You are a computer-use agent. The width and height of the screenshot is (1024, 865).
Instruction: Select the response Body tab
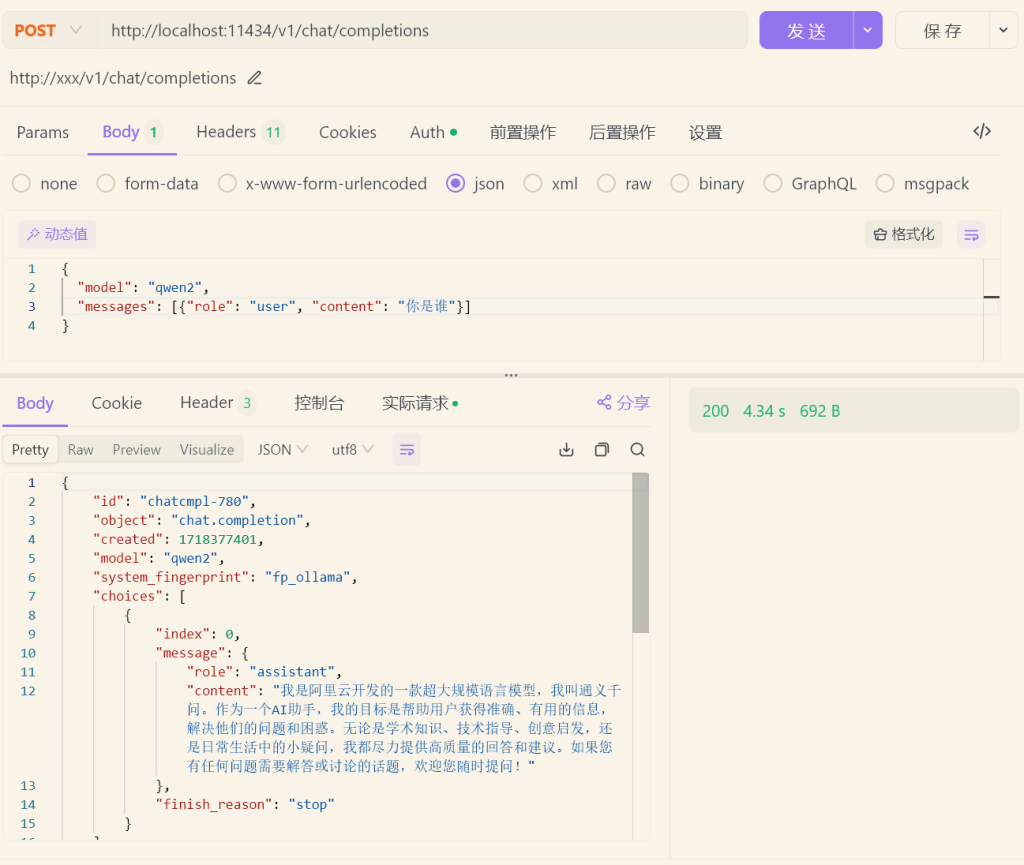coord(35,403)
